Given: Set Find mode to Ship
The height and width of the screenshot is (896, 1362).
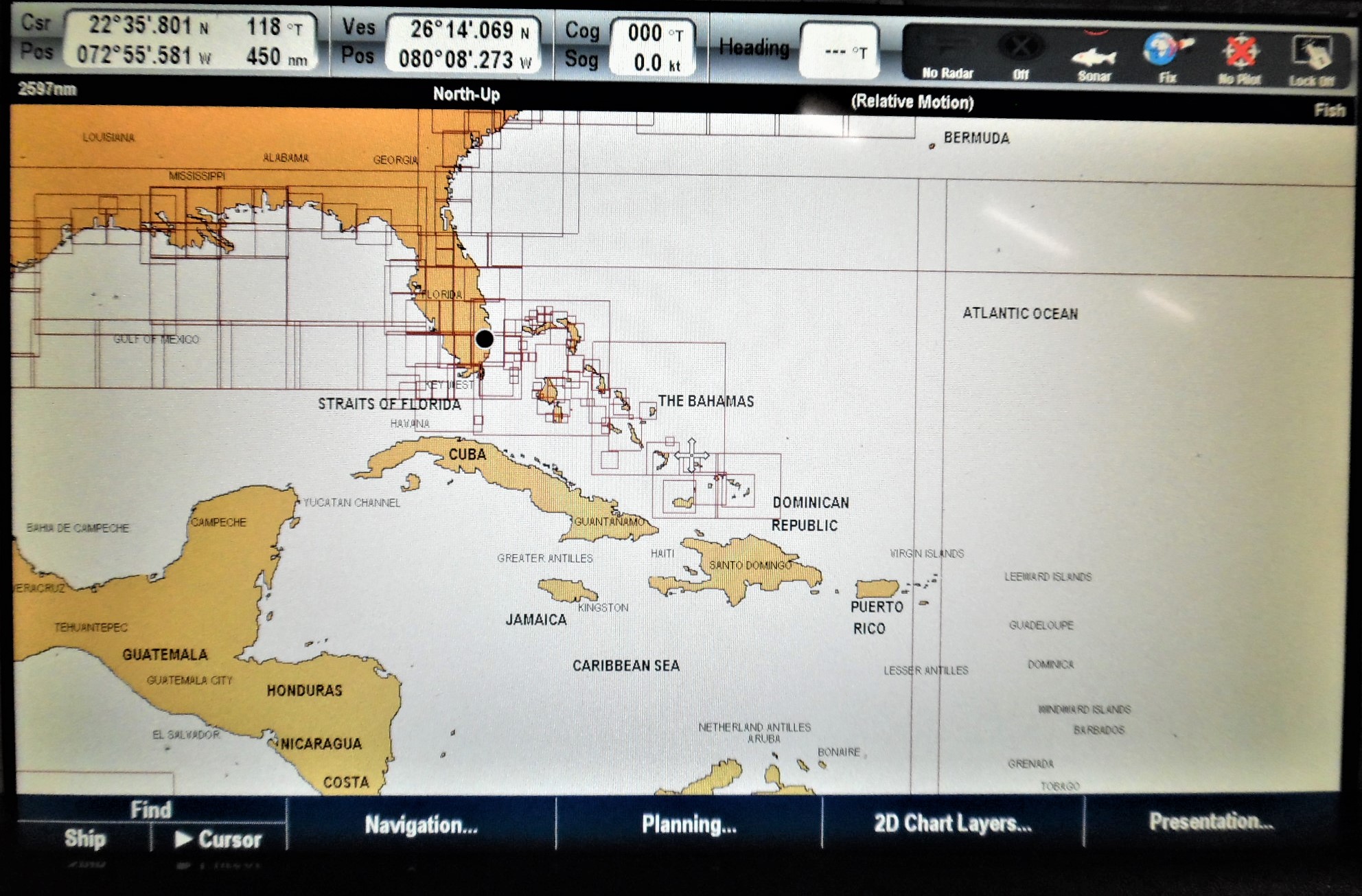Looking at the screenshot, I should 85,839.
